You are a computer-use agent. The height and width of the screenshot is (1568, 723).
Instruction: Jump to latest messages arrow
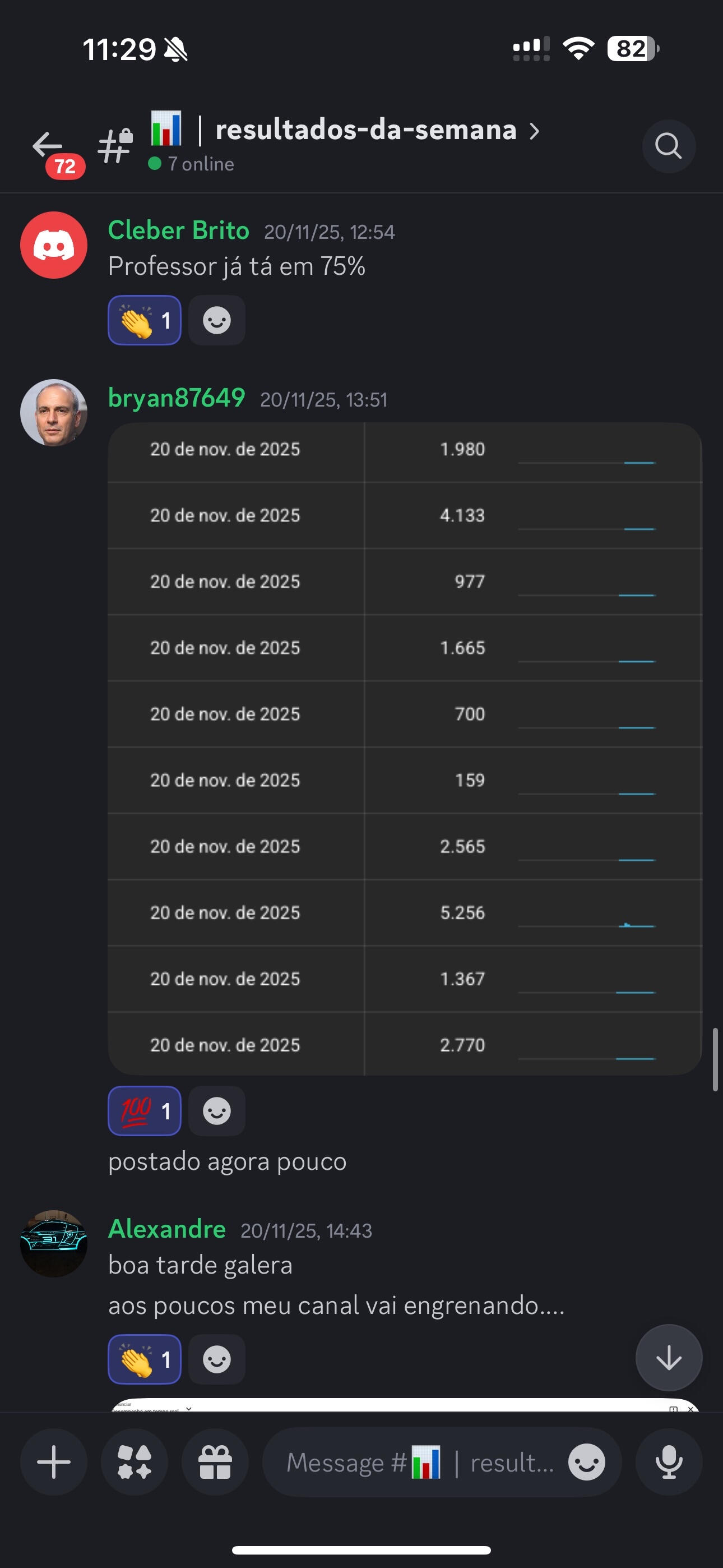[x=668, y=1357]
